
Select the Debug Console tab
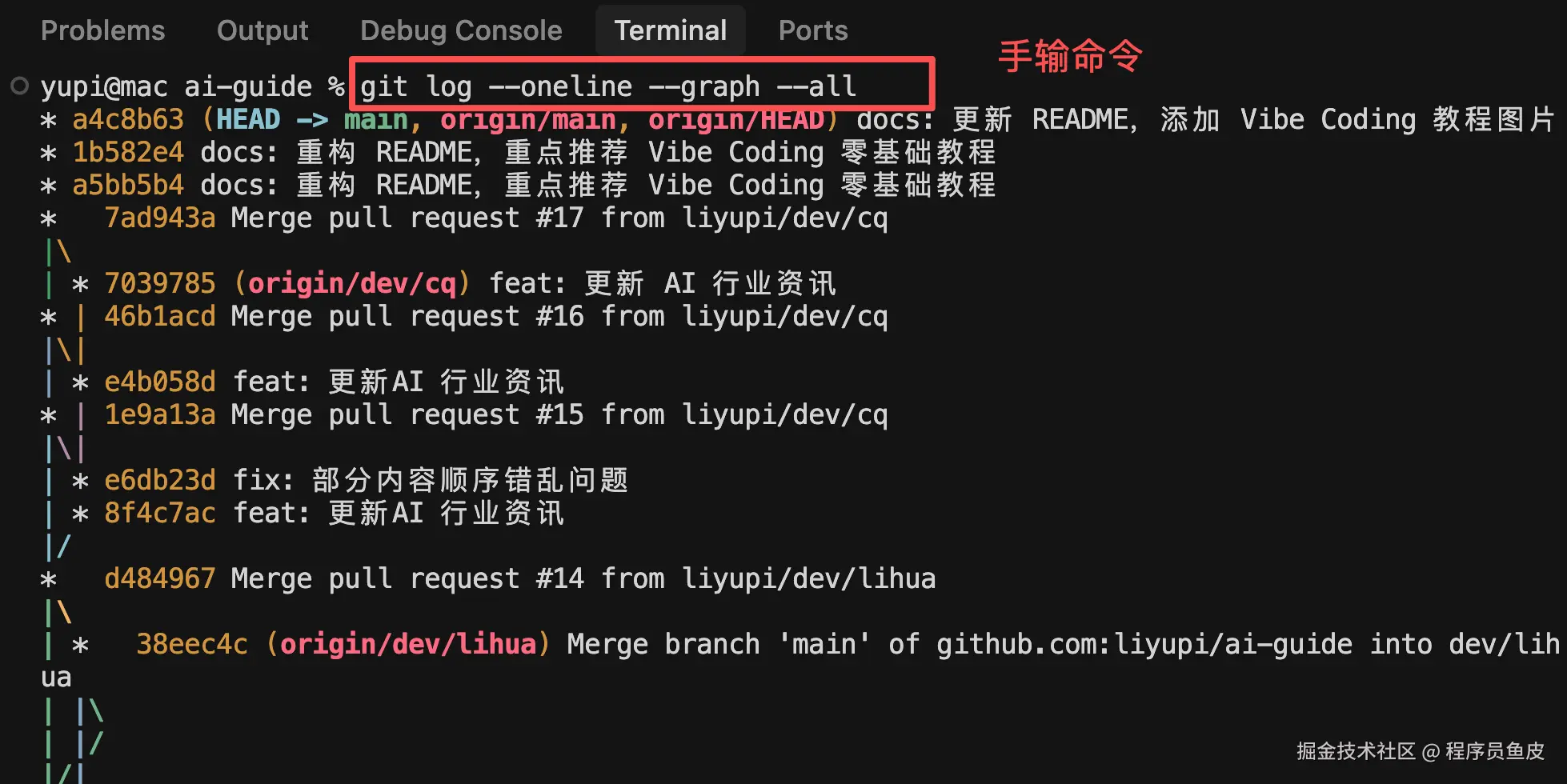461,30
